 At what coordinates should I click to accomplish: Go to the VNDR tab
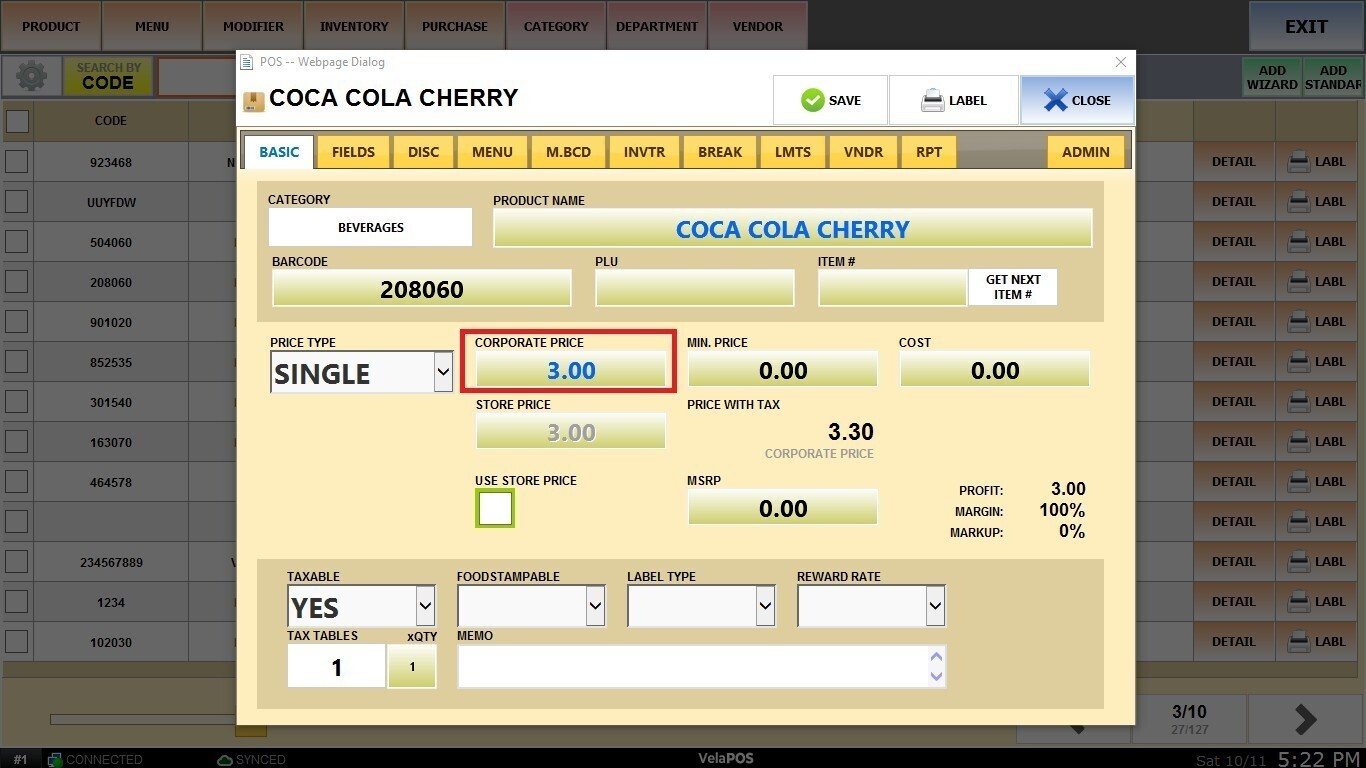click(x=863, y=152)
